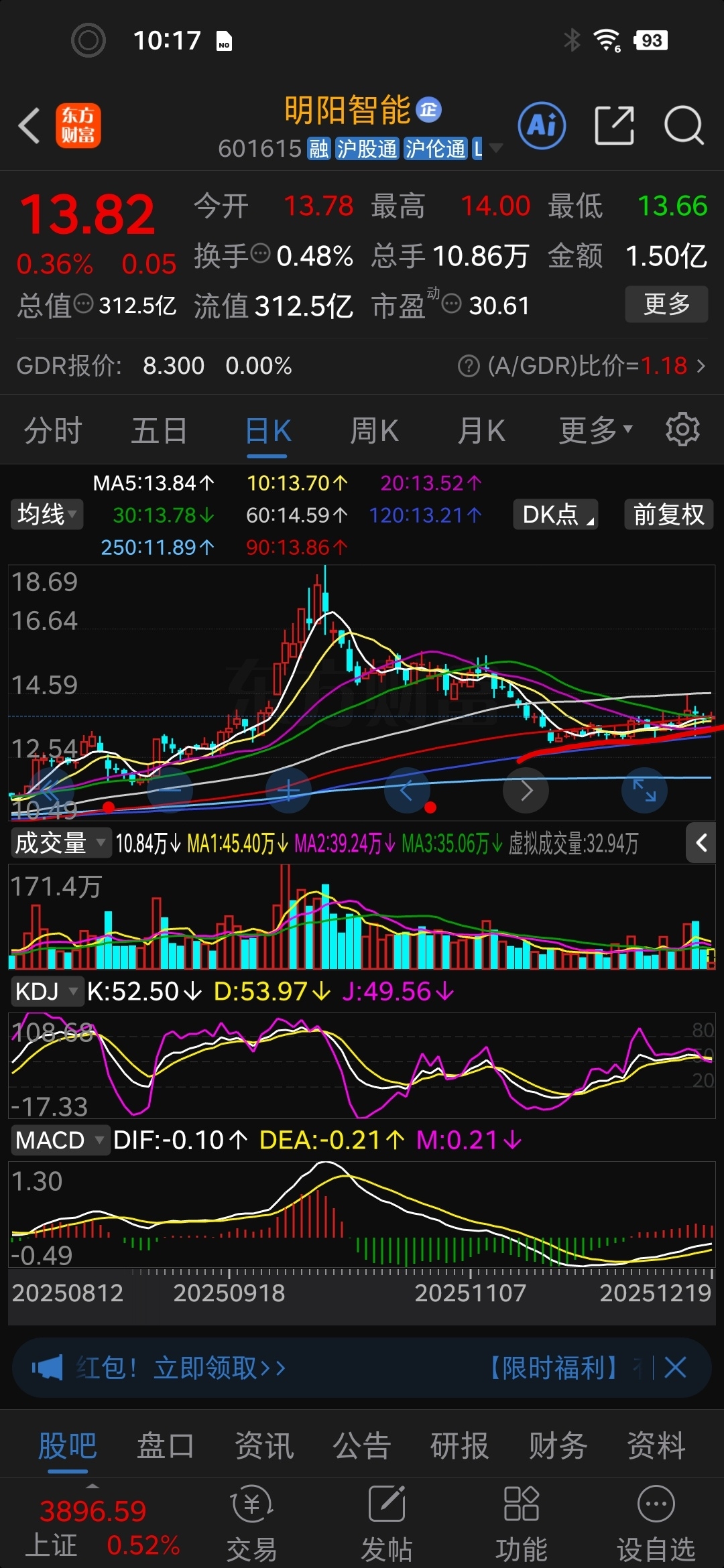The height and width of the screenshot is (1568, 724).
Task: Tap the back arrow icon
Action: [29, 125]
